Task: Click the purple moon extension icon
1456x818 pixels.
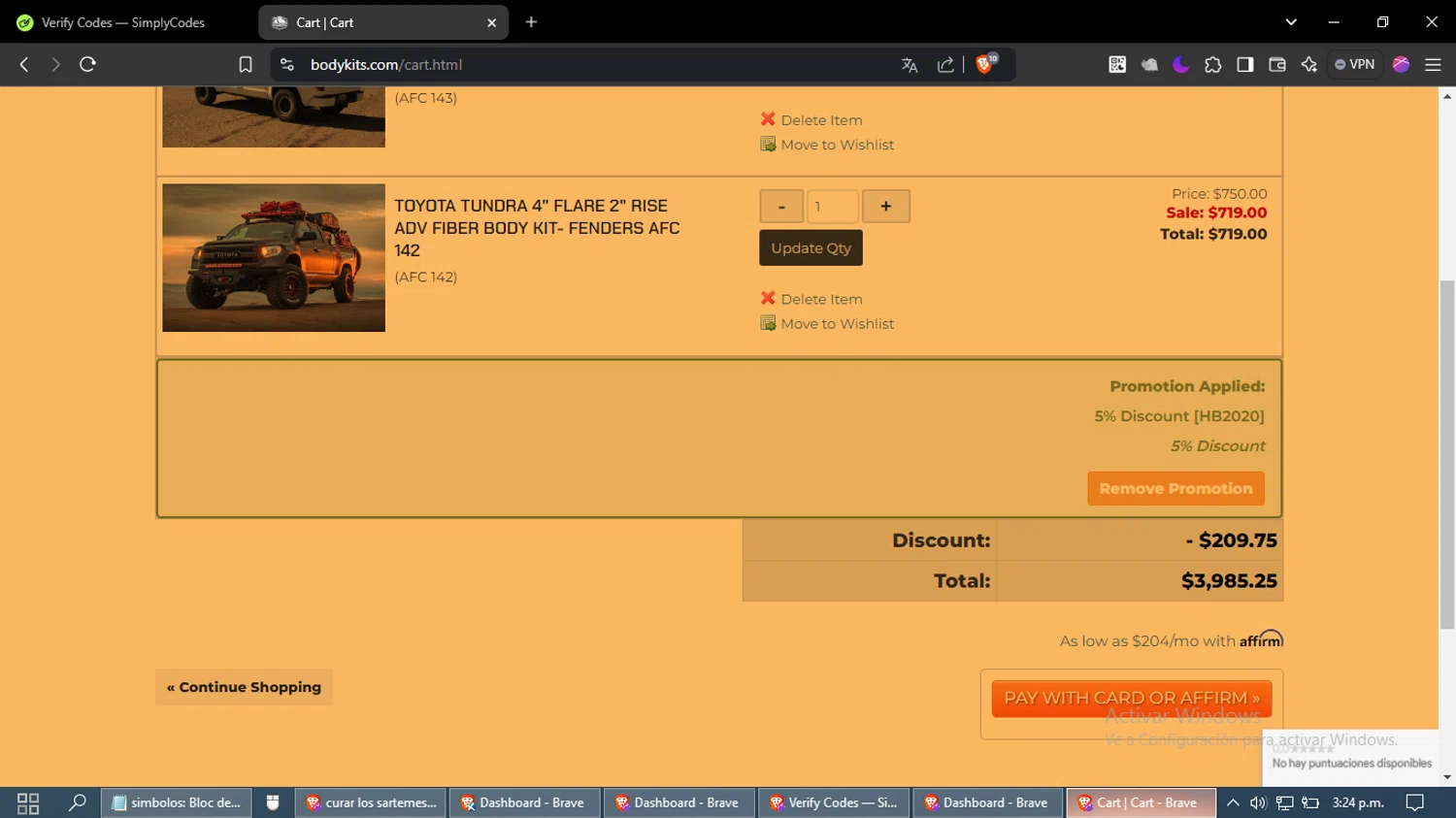Action: (x=1181, y=65)
